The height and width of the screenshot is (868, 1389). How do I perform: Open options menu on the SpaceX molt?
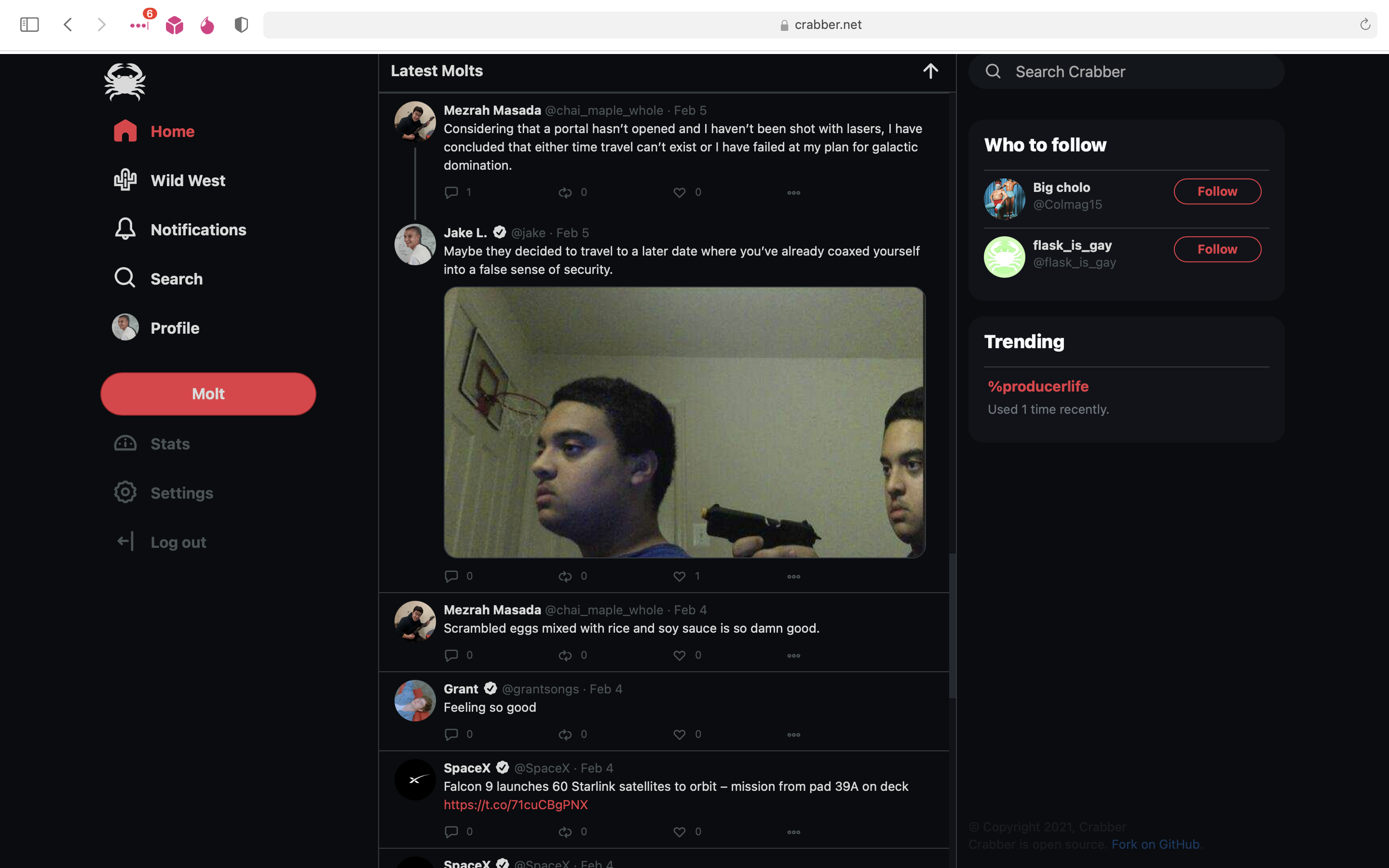click(x=793, y=832)
